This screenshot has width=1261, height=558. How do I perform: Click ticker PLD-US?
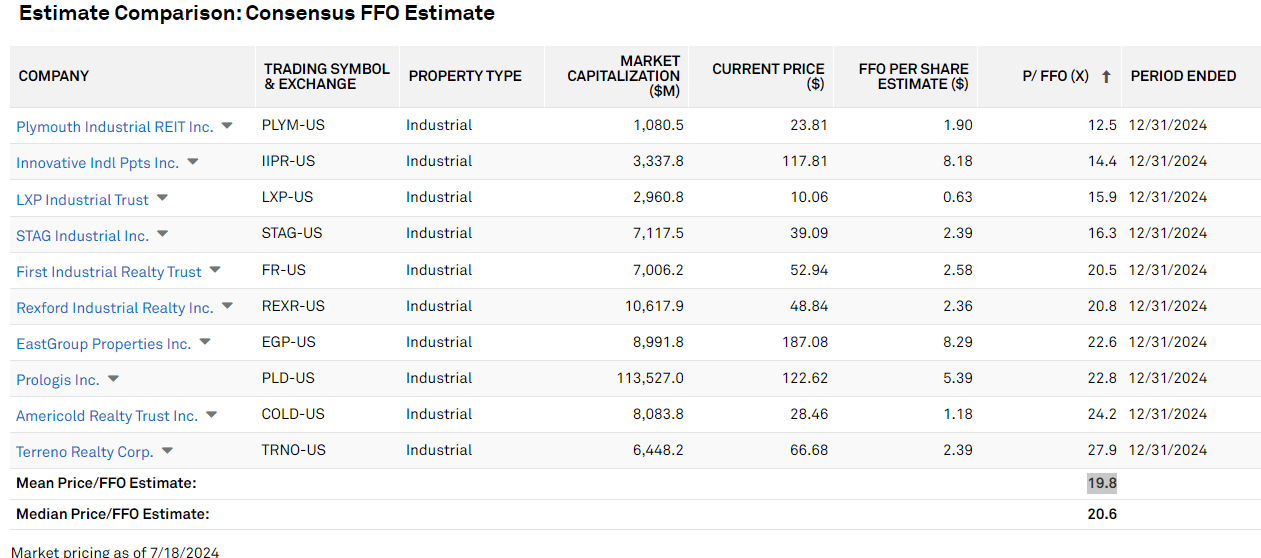288,378
